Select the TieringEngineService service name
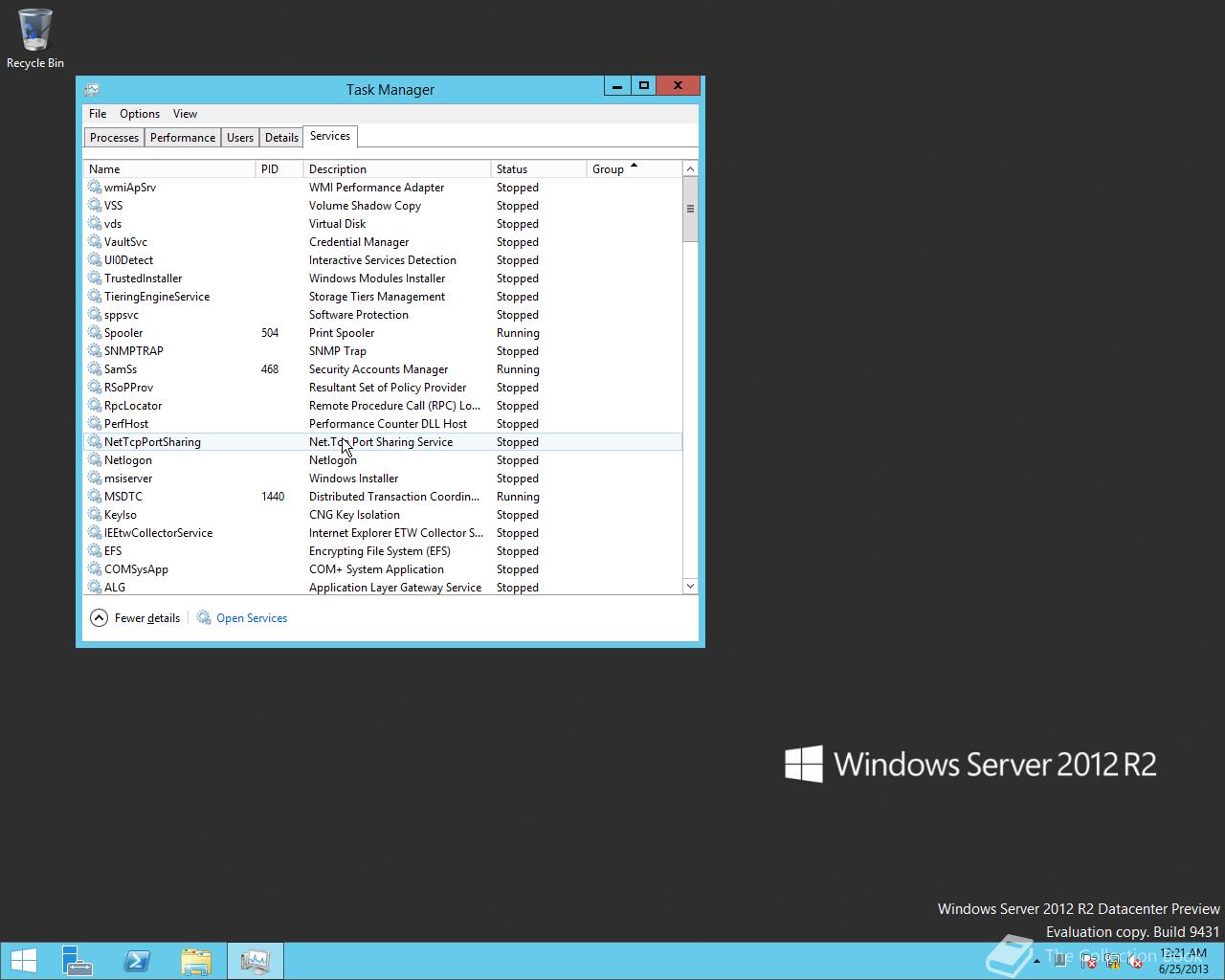Image resolution: width=1225 pixels, height=980 pixels. click(x=157, y=297)
